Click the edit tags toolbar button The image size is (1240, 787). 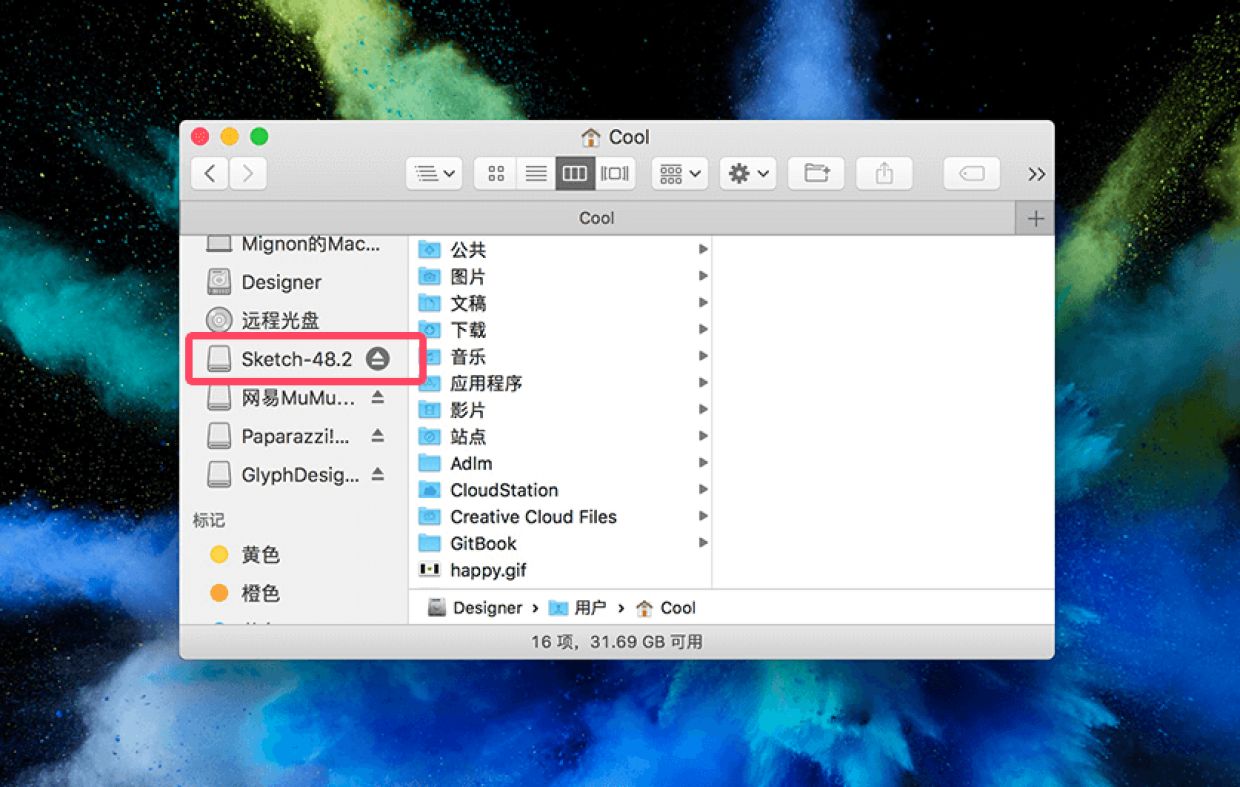(971, 173)
